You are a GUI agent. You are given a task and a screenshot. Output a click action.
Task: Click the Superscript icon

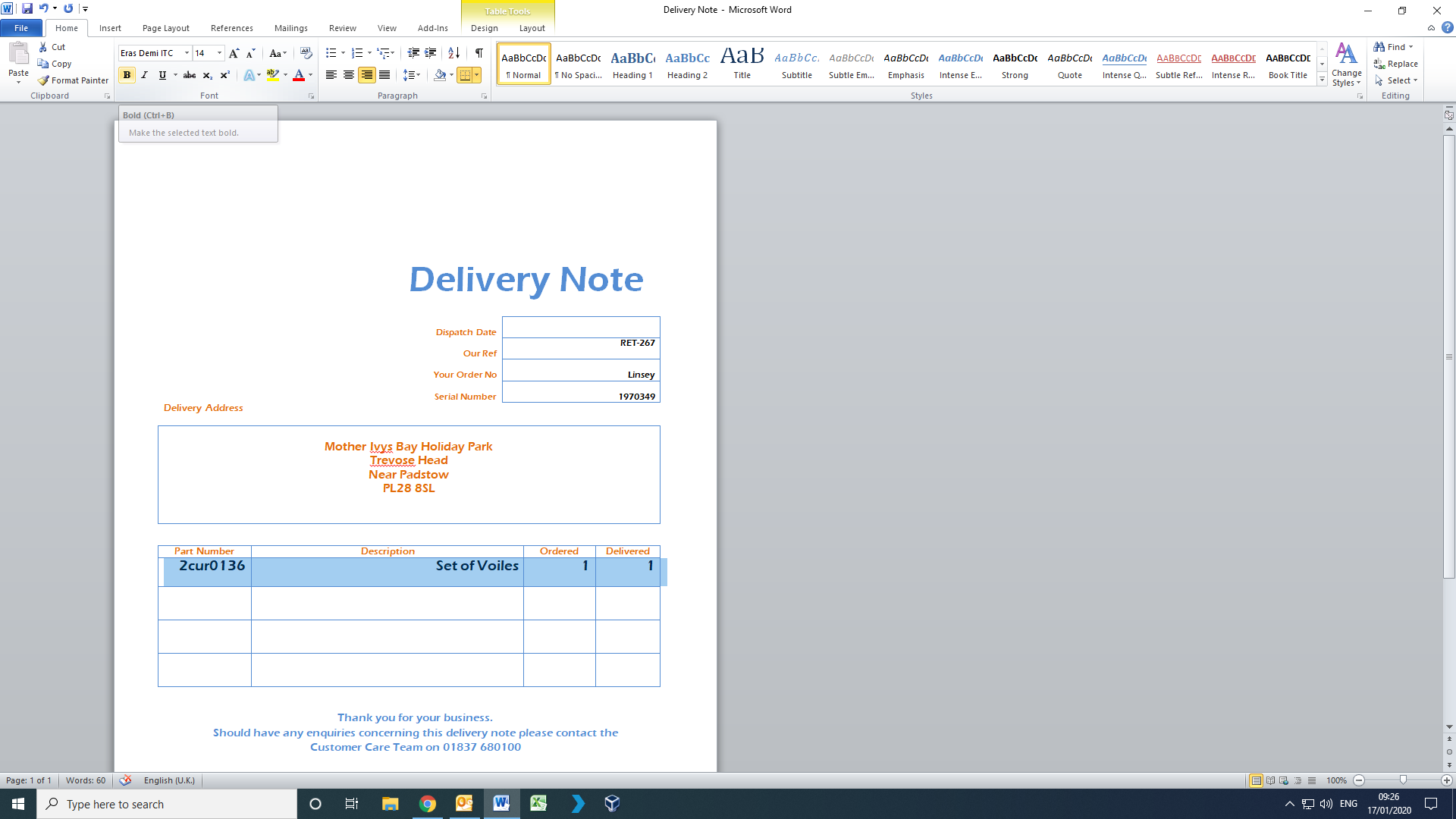pos(224,75)
